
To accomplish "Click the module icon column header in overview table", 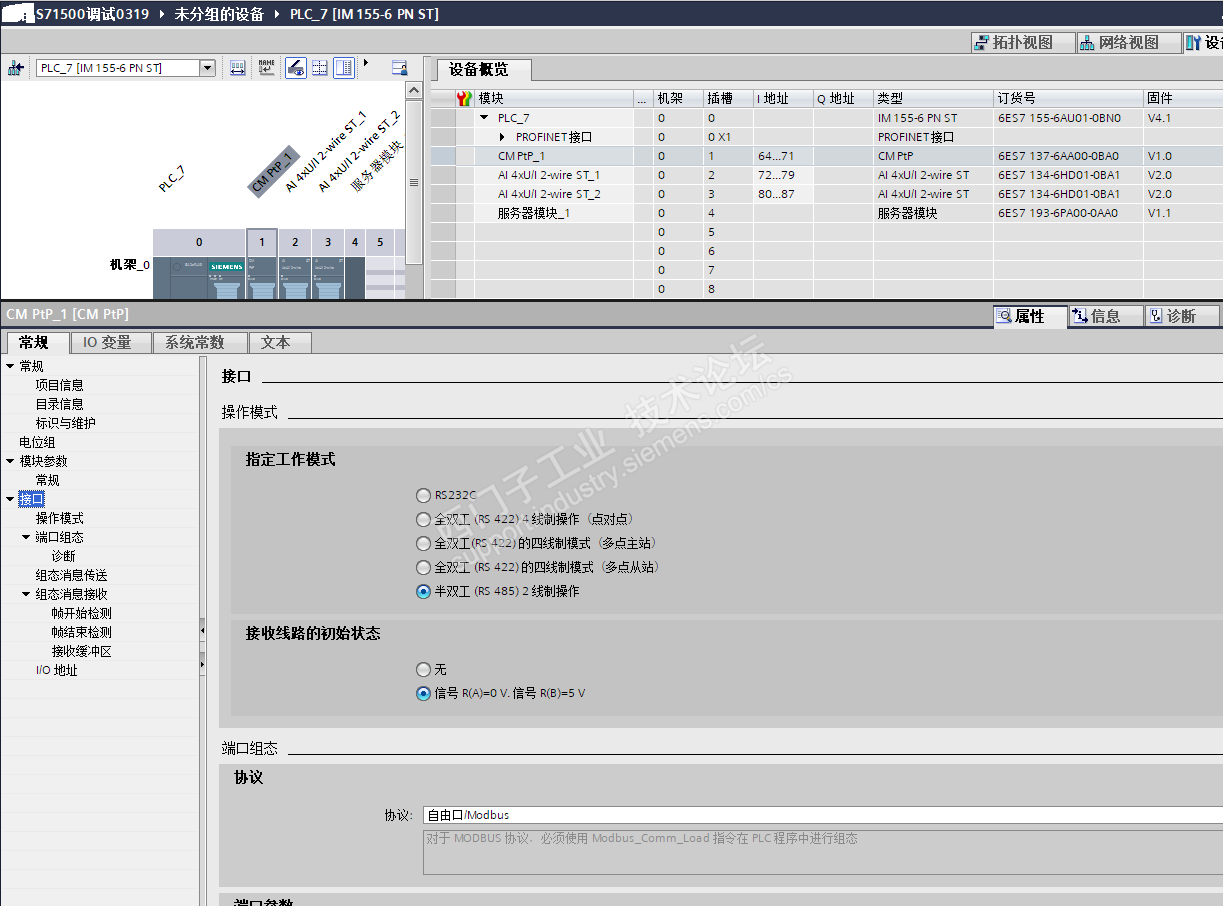I will 464,98.
